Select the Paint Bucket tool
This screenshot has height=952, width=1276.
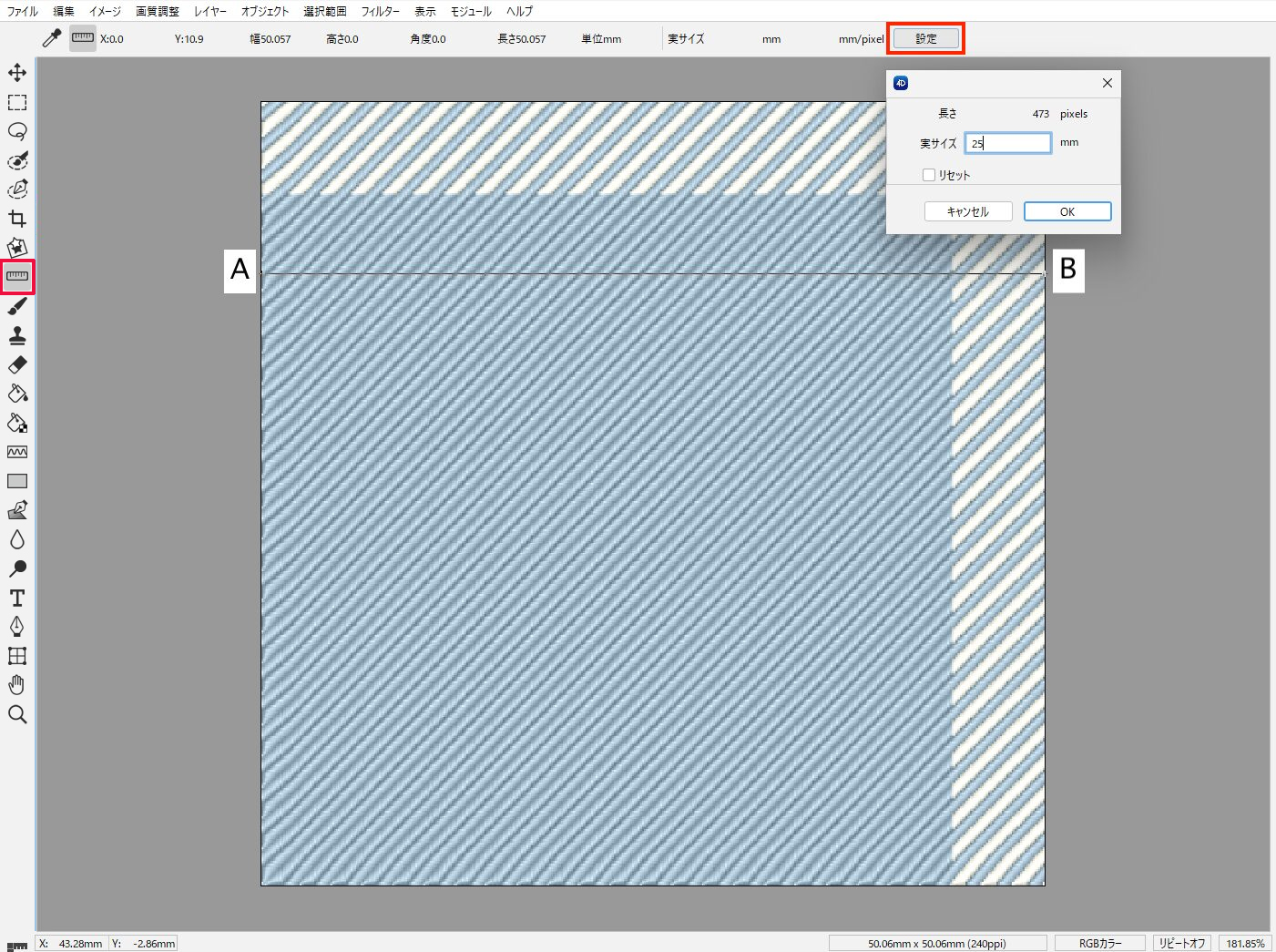(x=17, y=394)
